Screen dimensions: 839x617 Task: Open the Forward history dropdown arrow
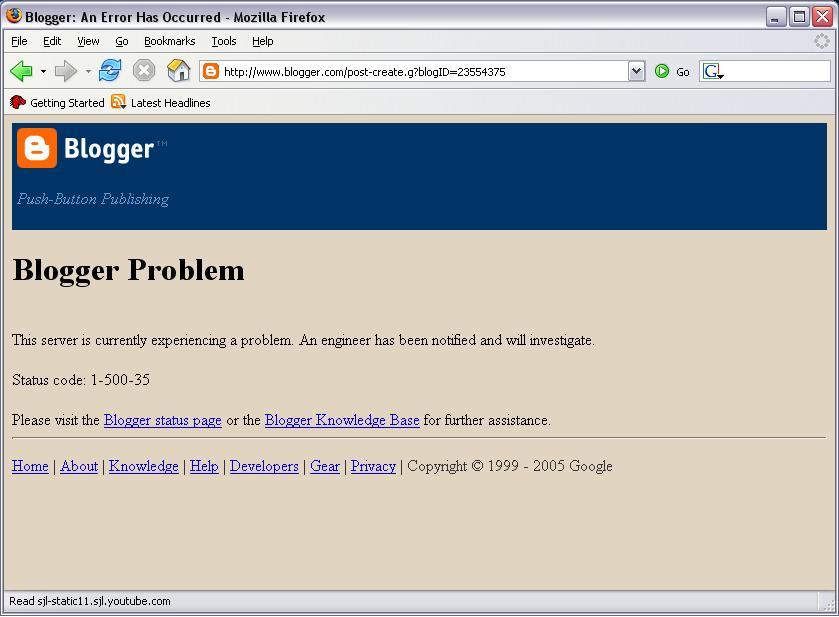(x=88, y=71)
